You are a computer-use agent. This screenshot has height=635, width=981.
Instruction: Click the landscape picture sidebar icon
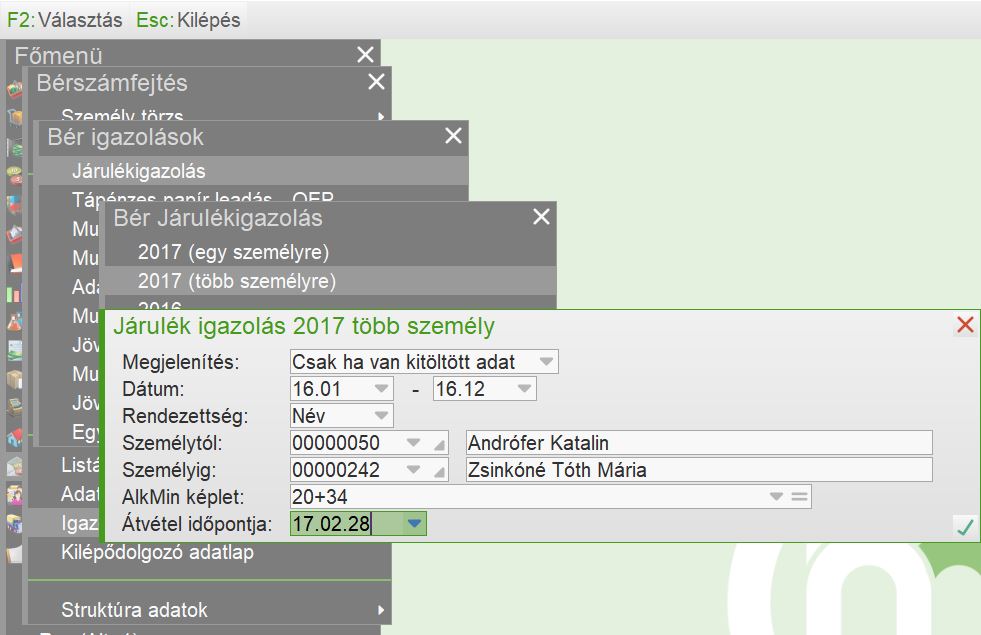(x=14, y=350)
